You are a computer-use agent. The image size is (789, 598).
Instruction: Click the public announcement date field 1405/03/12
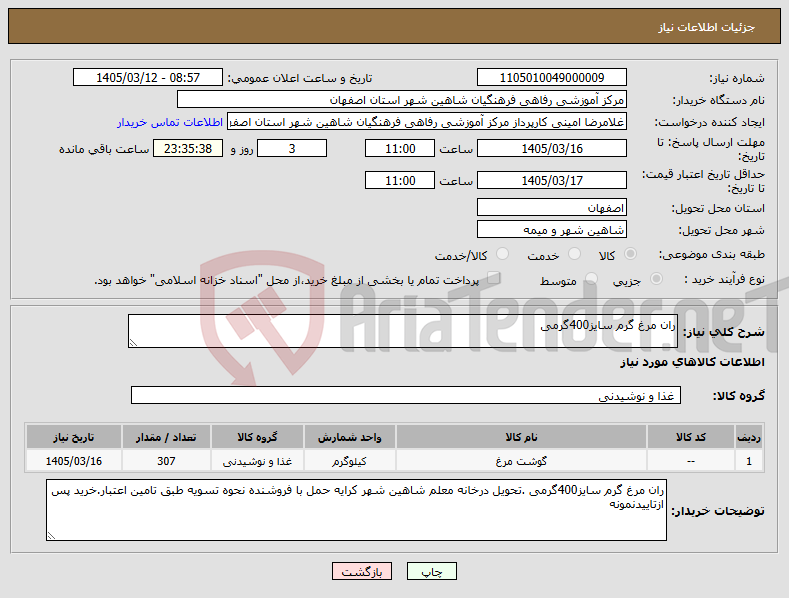tap(148, 78)
